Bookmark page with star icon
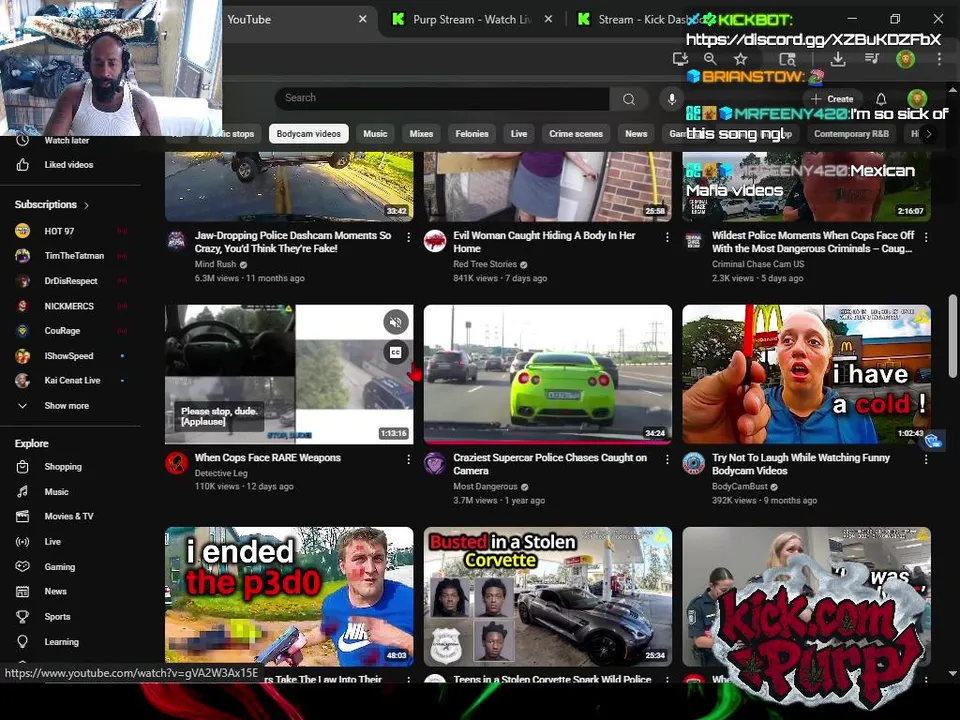960x720 pixels. (x=741, y=59)
